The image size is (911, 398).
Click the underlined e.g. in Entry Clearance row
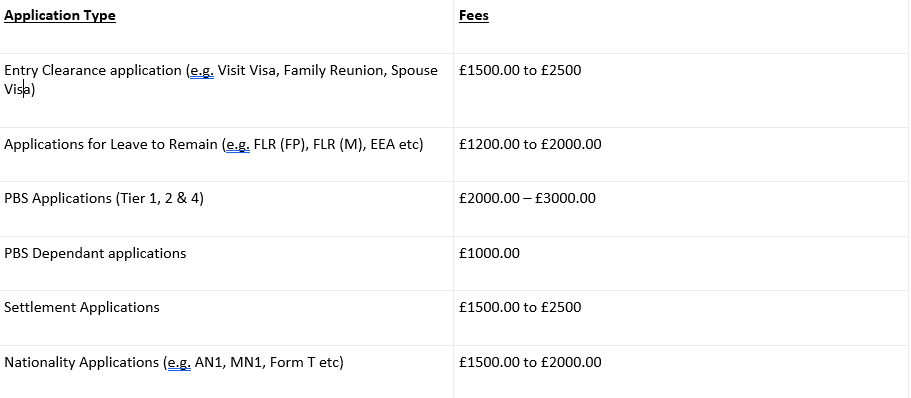tap(202, 71)
